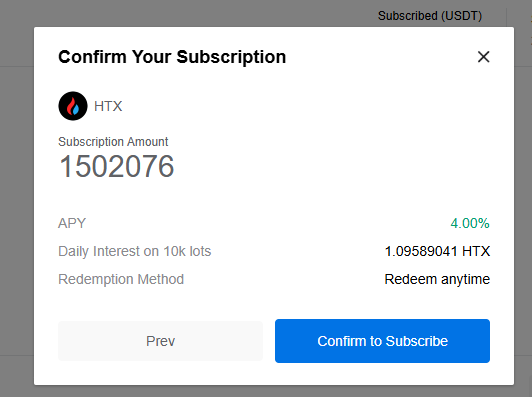Click the empty area below the subscription amount

pos(274,197)
